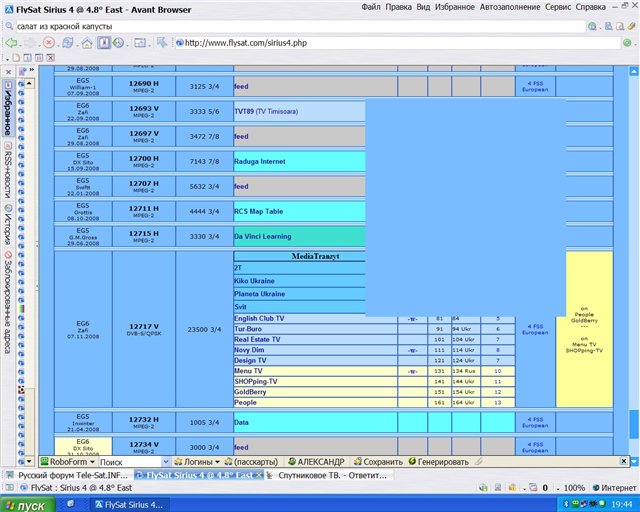Screen dimensions: 640x512
Task: Open English Club TV link
Action: tap(259, 318)
